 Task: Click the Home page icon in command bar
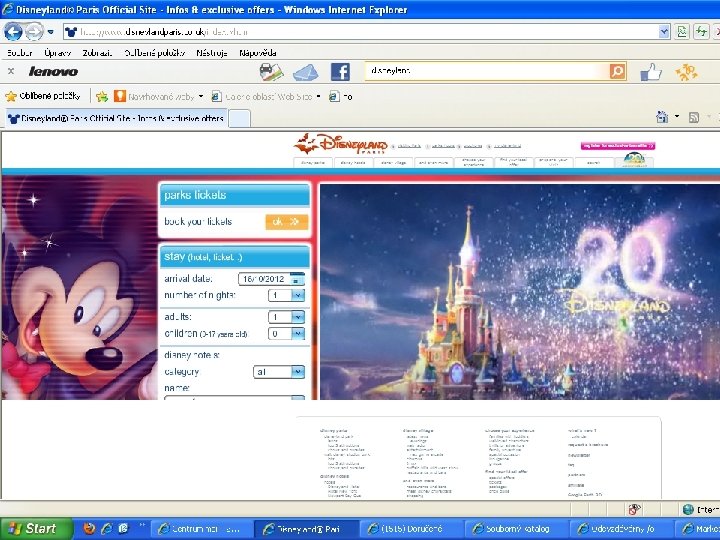pos(662,117)
